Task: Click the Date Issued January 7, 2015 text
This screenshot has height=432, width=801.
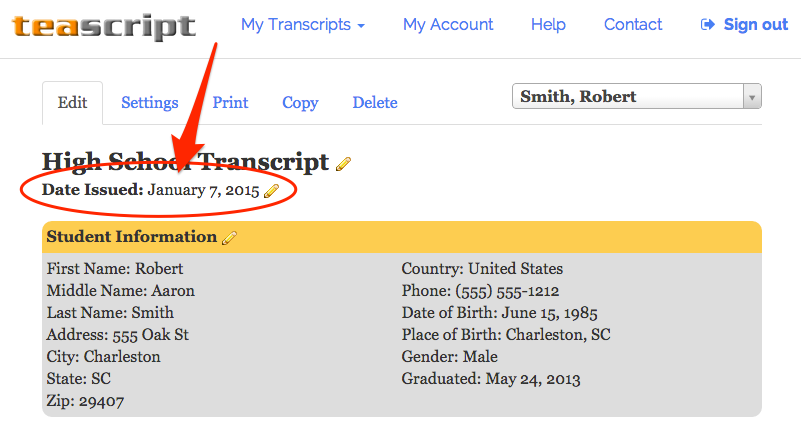Action: 151,190
